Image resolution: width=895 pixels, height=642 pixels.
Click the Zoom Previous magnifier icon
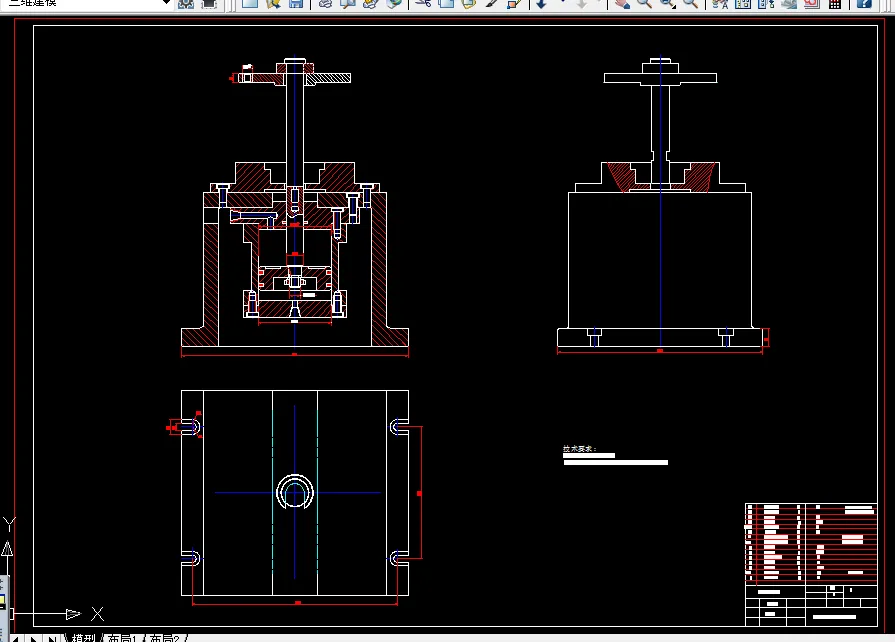tap(690, 3)
